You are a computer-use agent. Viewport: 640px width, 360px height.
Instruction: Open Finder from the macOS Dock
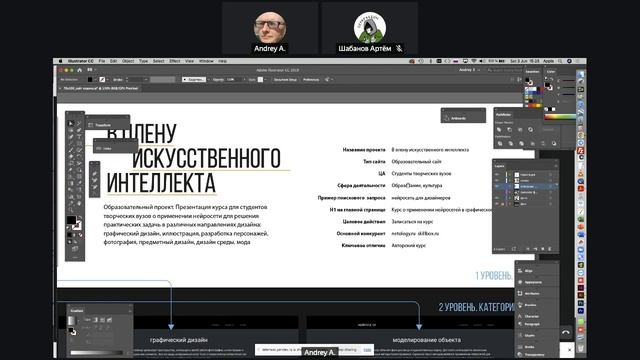pyautogui.click(x=580, y=74)
